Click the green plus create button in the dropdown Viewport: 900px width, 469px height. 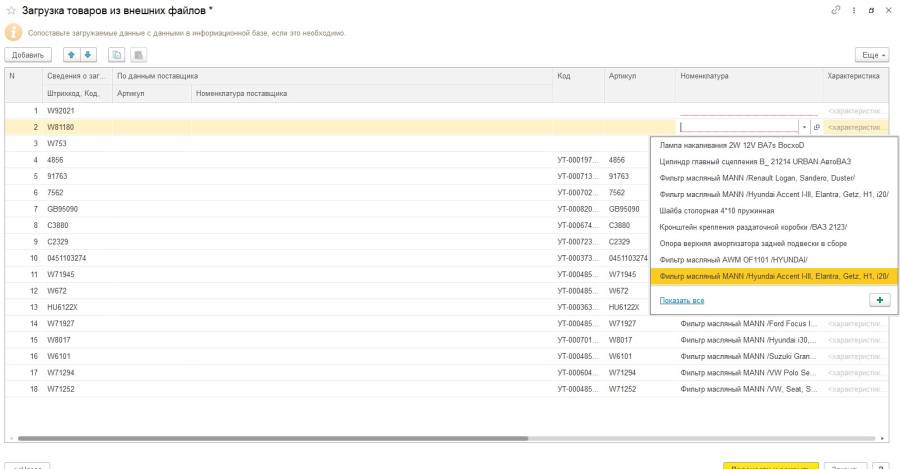[x=880, y=298]
